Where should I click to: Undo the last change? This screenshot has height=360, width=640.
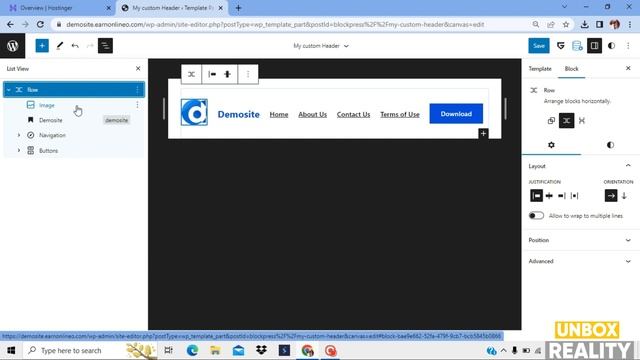tap(75, 46)
